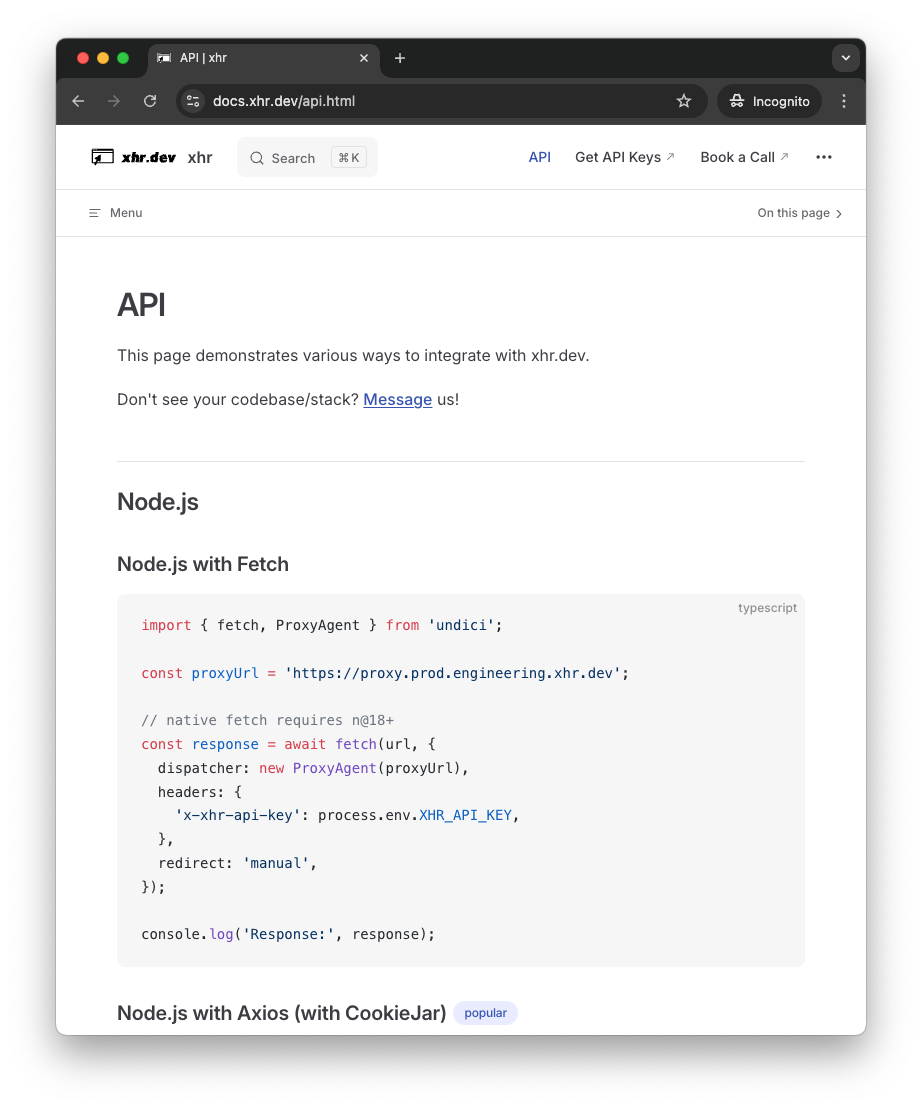
Task: Click the Node.js with Fetch heading
Action: [203, 564]
